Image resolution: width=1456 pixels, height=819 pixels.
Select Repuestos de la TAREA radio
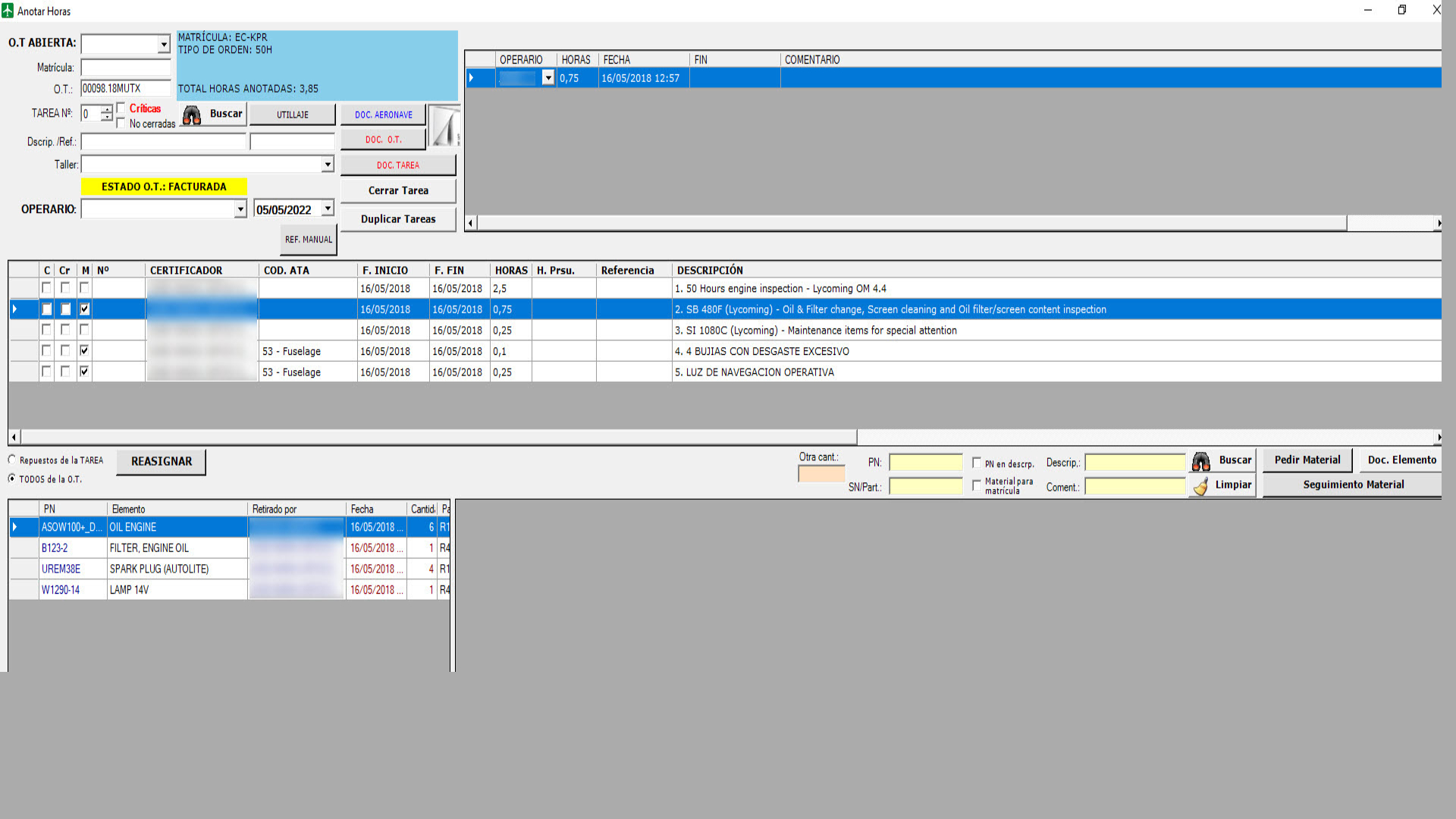[12, 460]
